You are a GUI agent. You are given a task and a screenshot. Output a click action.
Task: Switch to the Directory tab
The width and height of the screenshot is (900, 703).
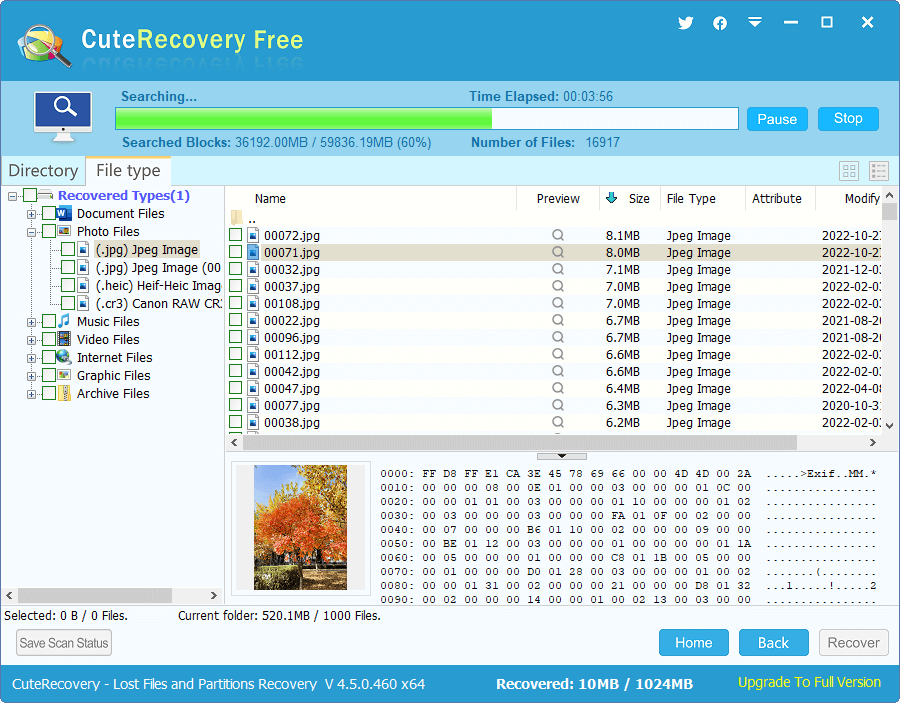[x=44, y=170]
